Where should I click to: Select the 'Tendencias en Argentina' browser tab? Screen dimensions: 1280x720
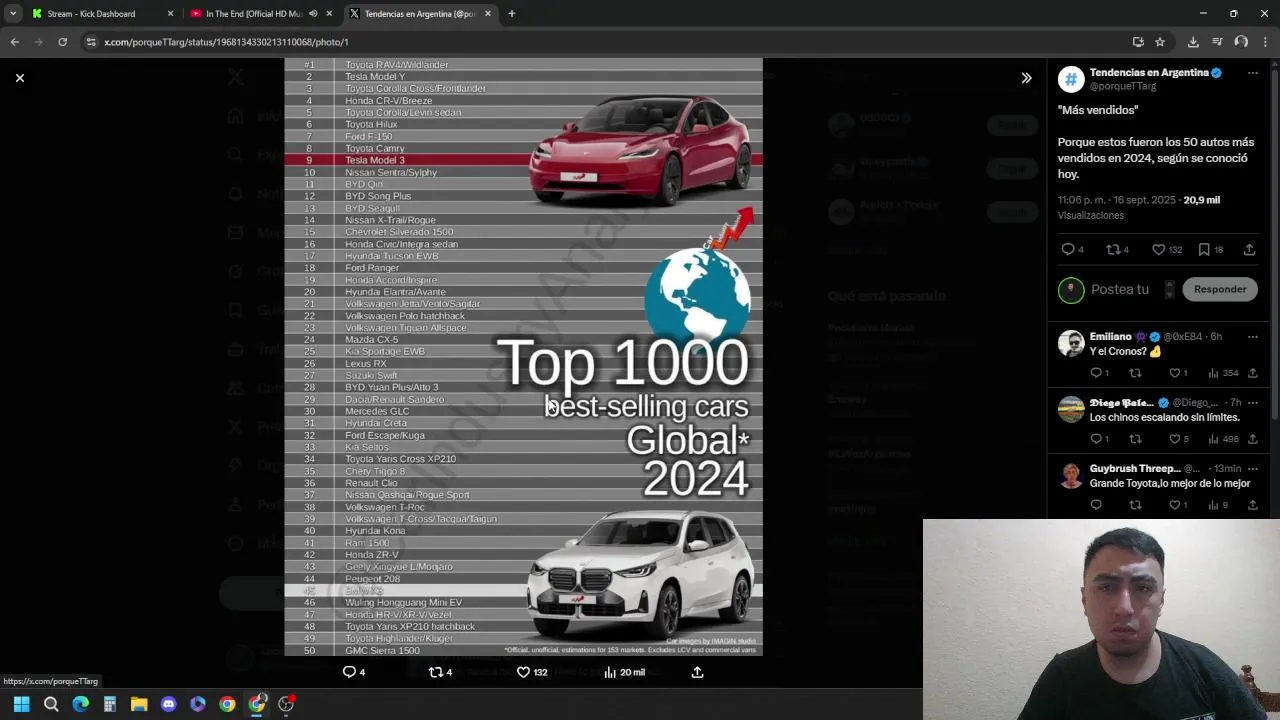pyautogui.click(x=420, y=14)
